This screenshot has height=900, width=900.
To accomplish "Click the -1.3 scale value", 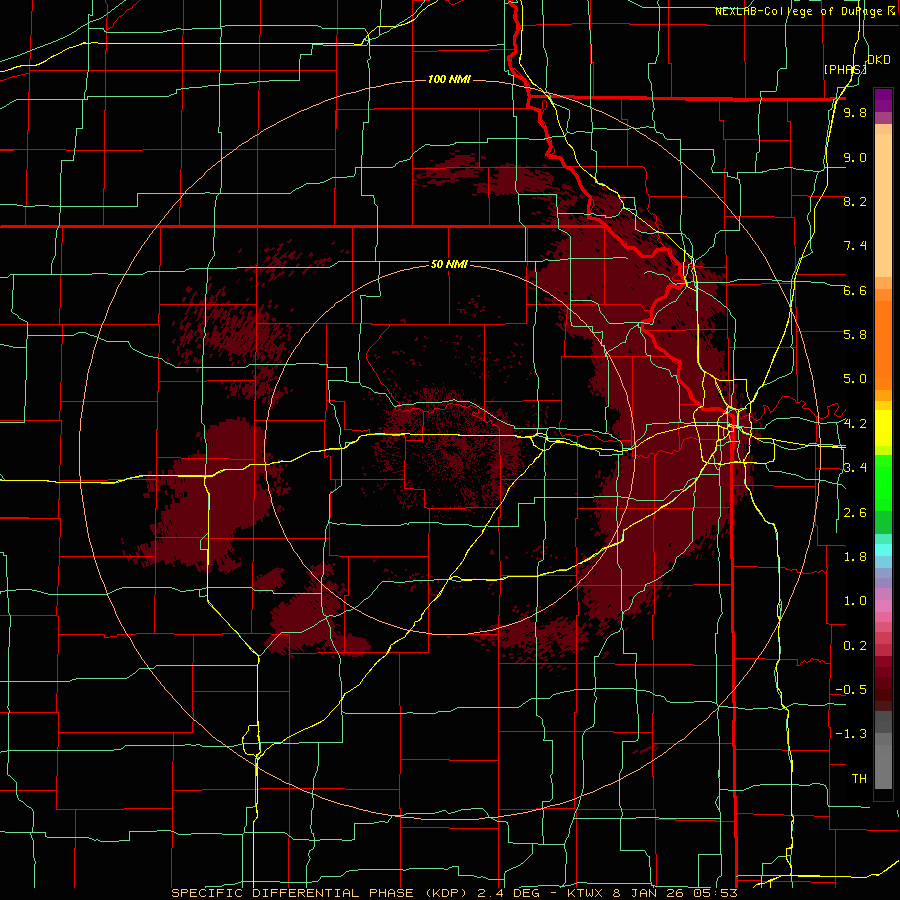I will click(851, 734).
